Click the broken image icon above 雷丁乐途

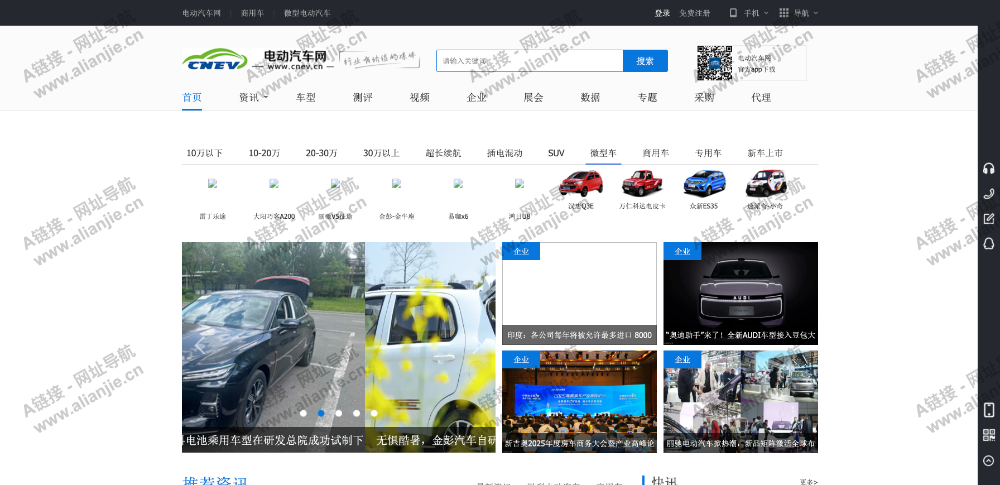pyautogui.click(x=212, y=183)
